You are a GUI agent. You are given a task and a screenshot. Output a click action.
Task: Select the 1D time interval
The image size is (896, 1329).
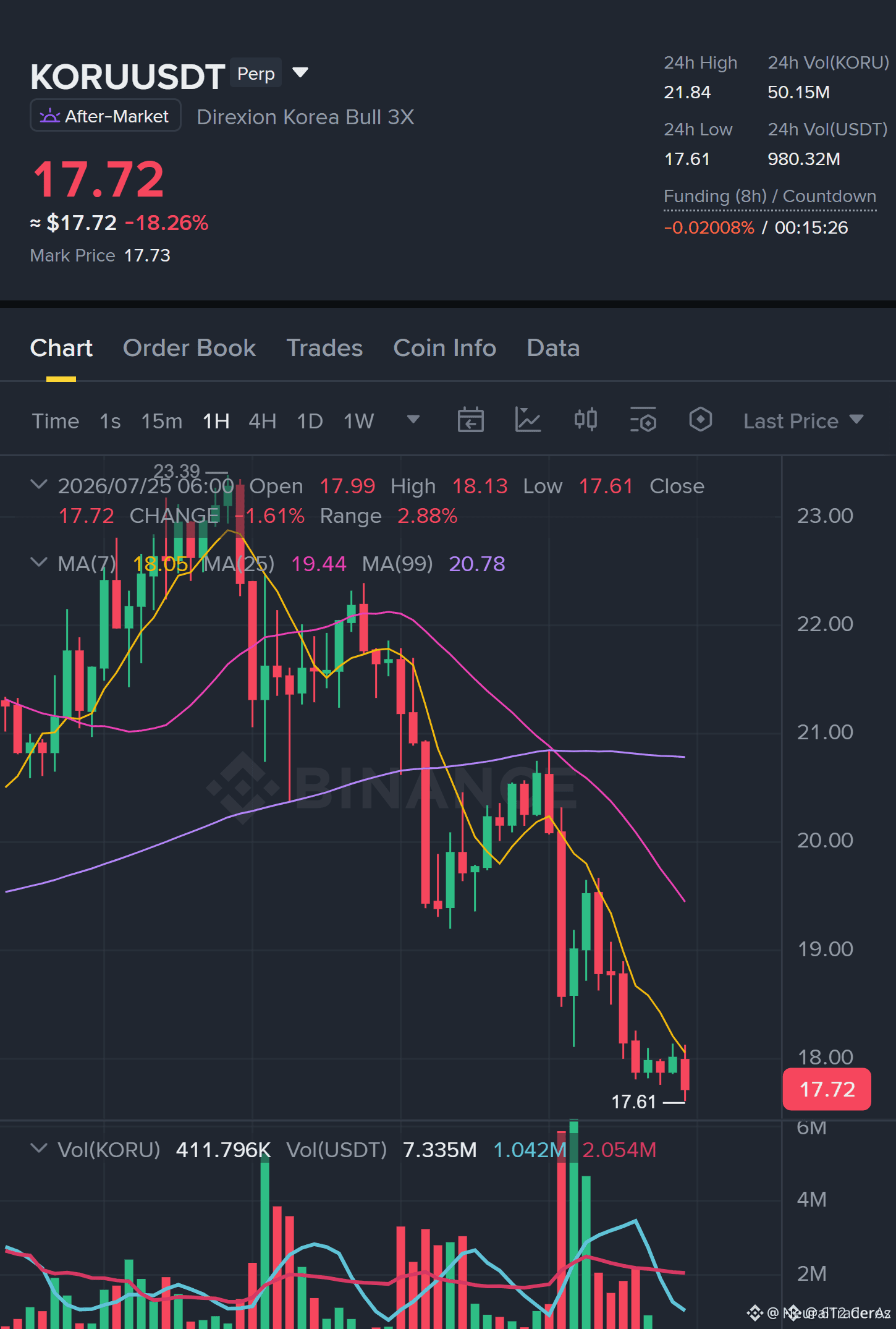pos(310,421)
